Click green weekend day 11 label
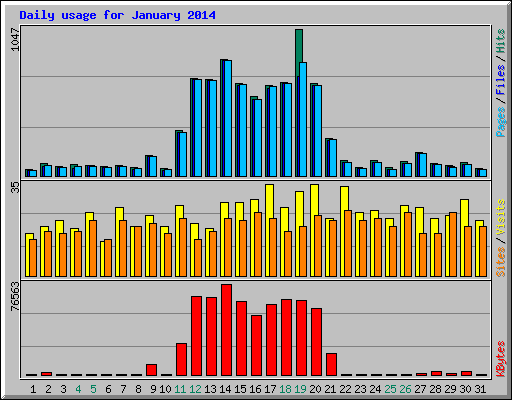 tap(180, 389)
